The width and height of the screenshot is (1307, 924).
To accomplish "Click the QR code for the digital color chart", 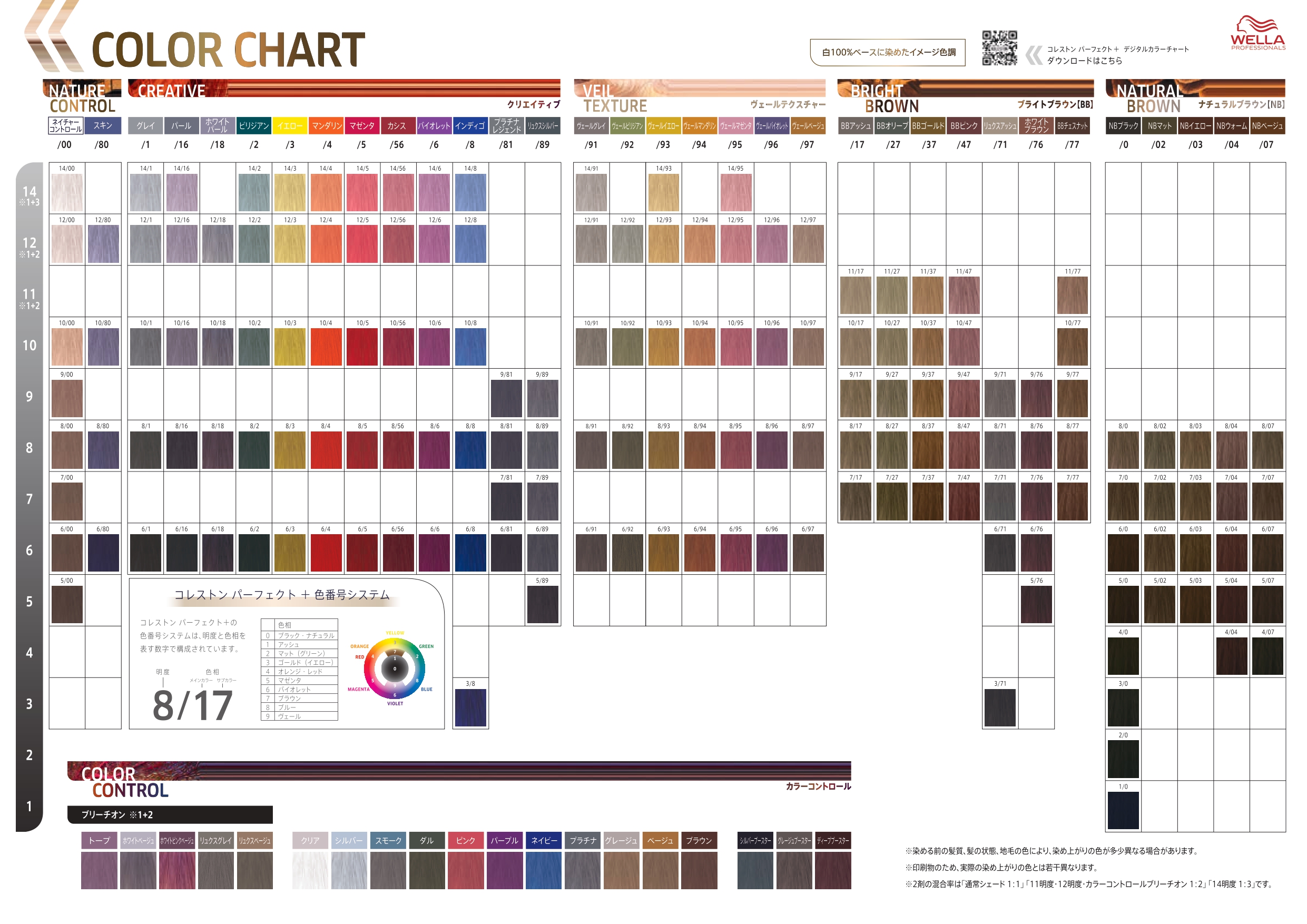I will point(999,48).
